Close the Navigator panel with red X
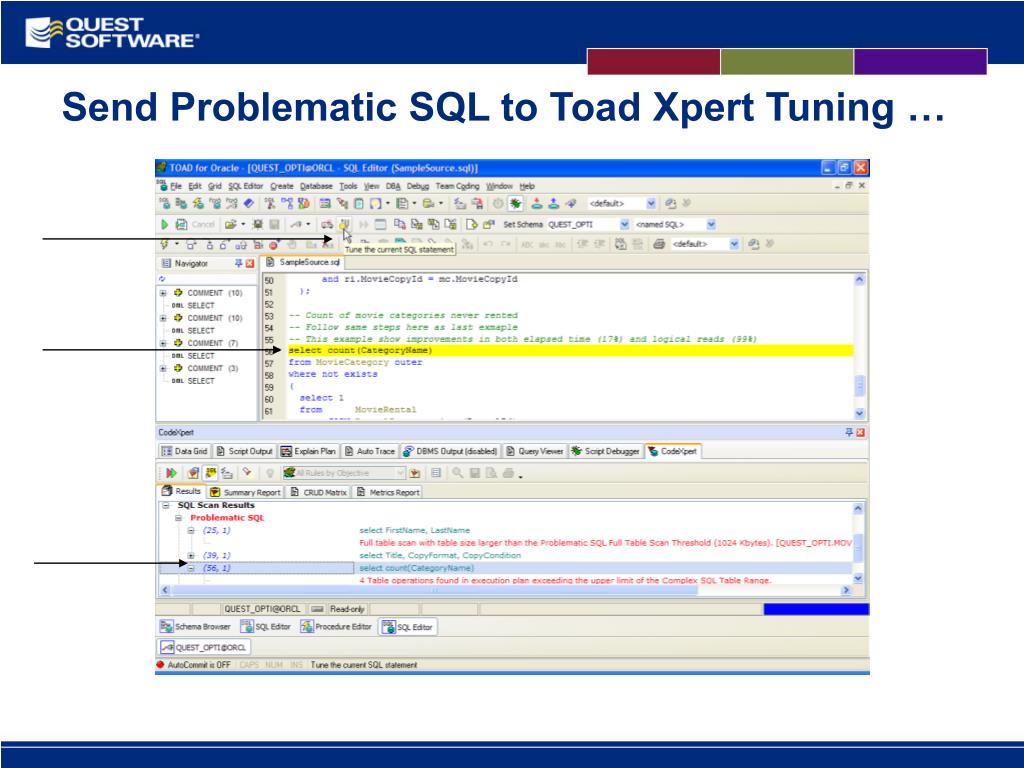The image size is (1024, 768). coord(249,263)
